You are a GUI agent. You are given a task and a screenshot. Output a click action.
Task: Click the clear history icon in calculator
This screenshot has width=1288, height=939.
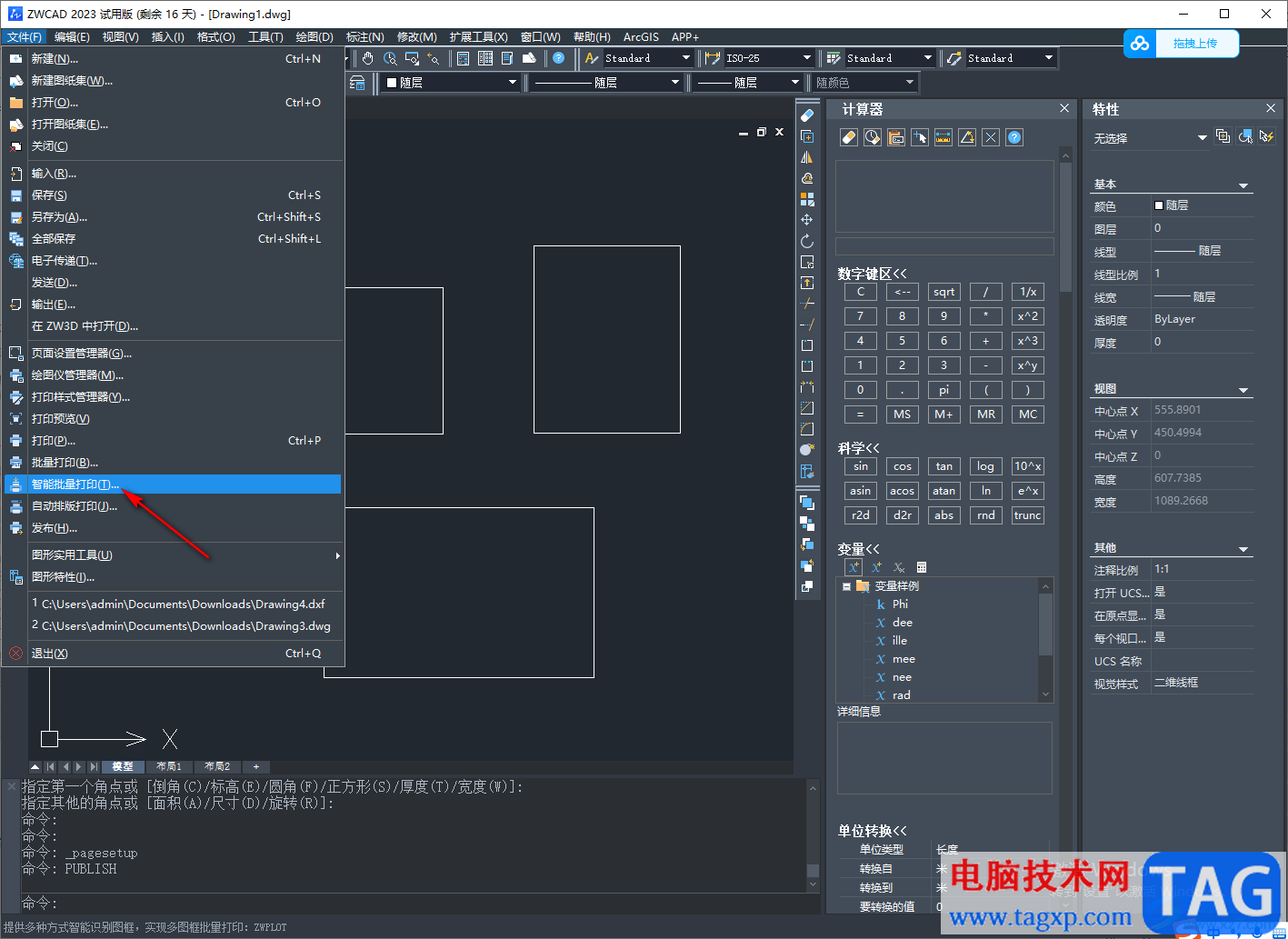873,137
